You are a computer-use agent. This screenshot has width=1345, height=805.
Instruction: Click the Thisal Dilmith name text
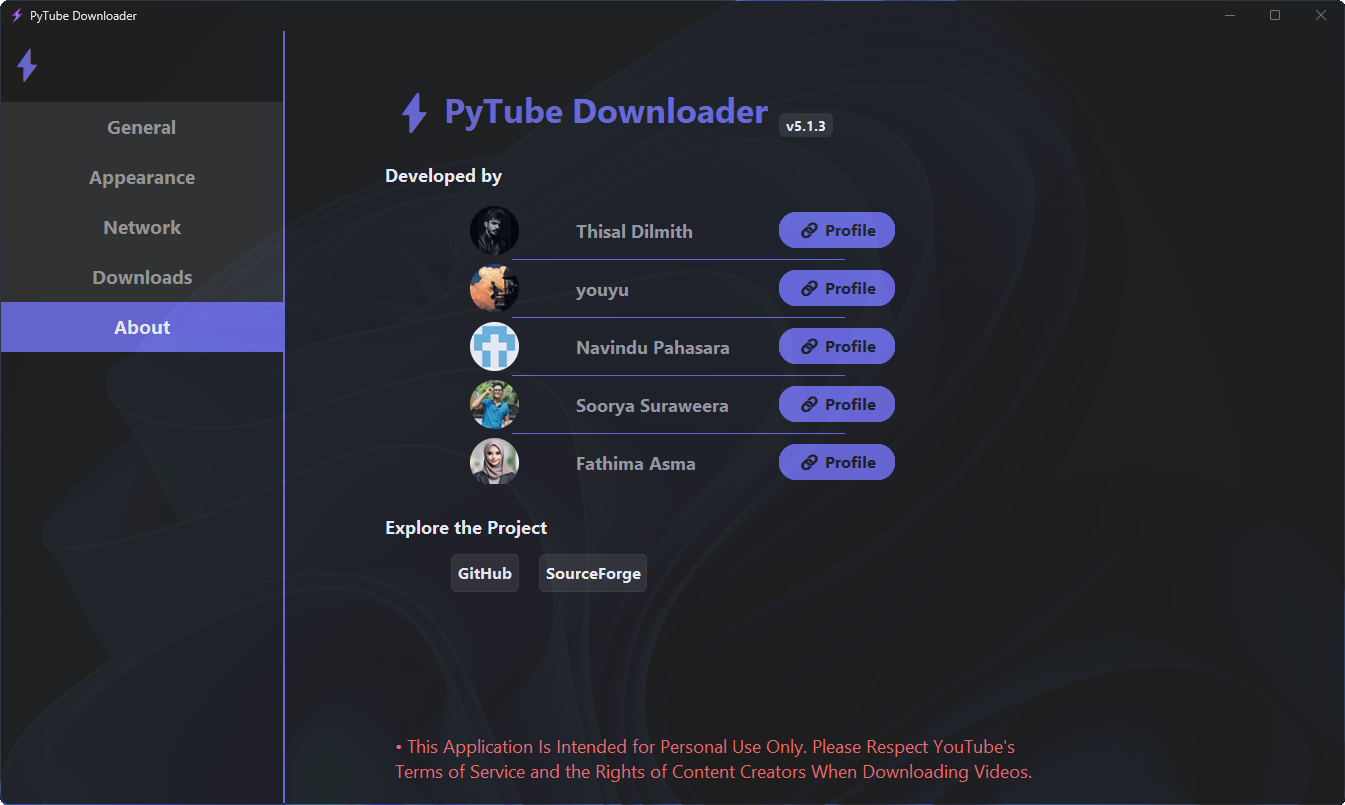pos(634,232)
